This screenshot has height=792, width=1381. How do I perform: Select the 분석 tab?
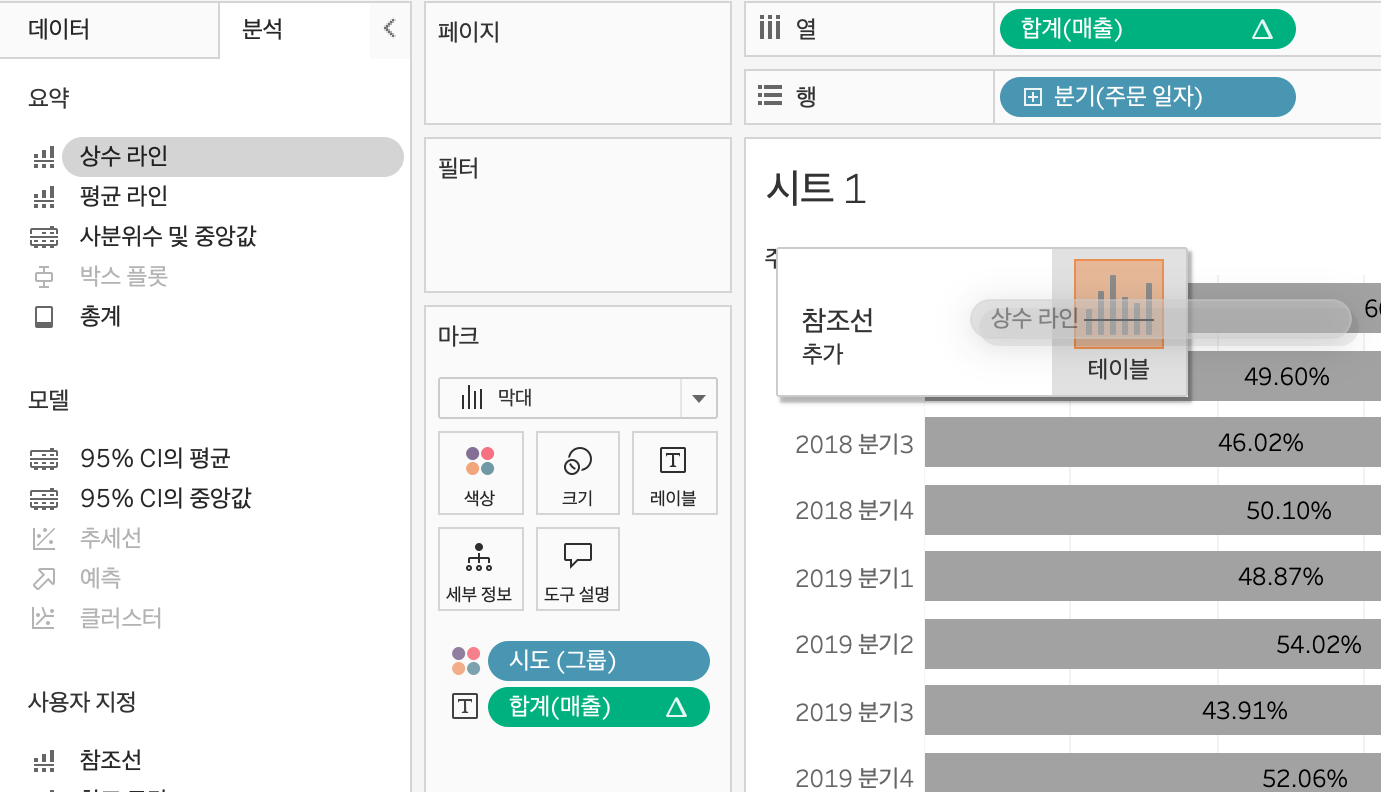[x=262, y=29]
